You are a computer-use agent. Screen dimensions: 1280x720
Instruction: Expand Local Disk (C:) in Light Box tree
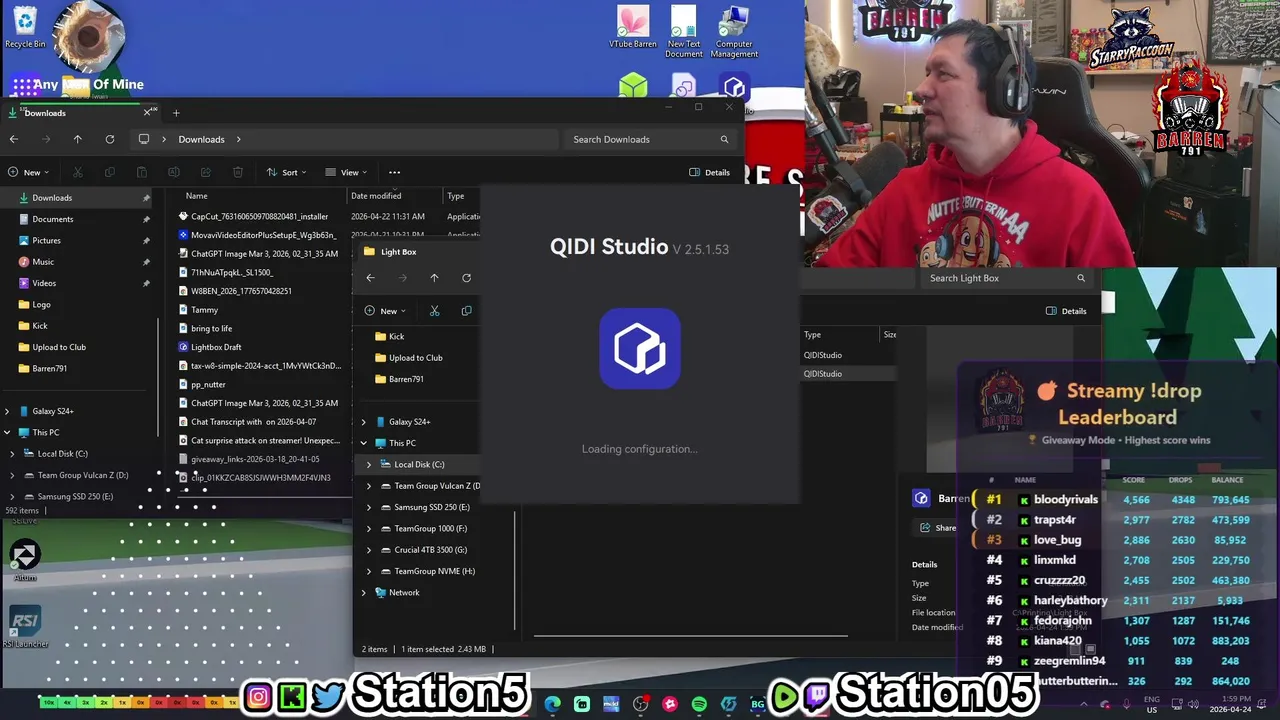368,464
